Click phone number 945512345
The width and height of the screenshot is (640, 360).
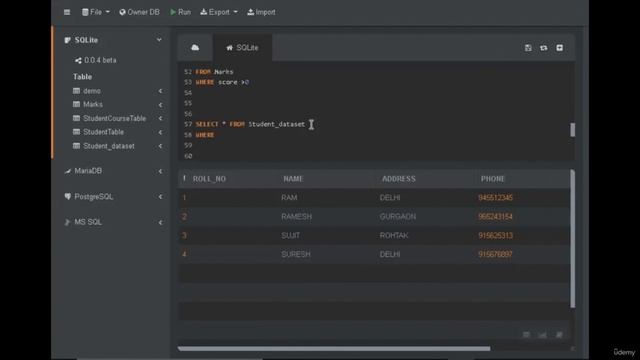point(495,198)
